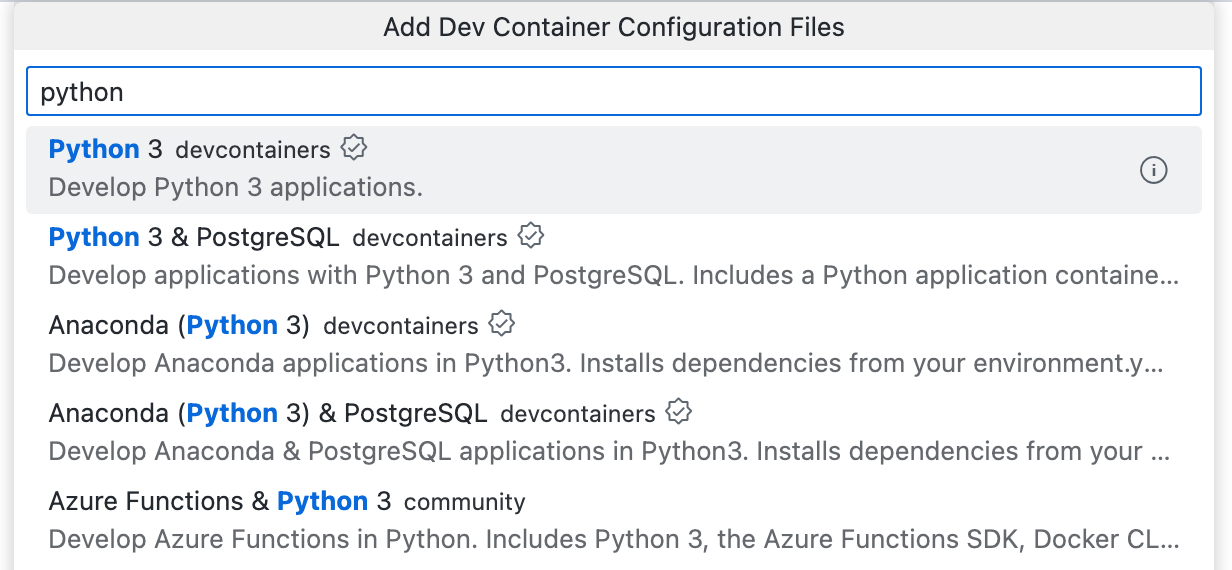Select the Python 3 template

pos(105,150)
